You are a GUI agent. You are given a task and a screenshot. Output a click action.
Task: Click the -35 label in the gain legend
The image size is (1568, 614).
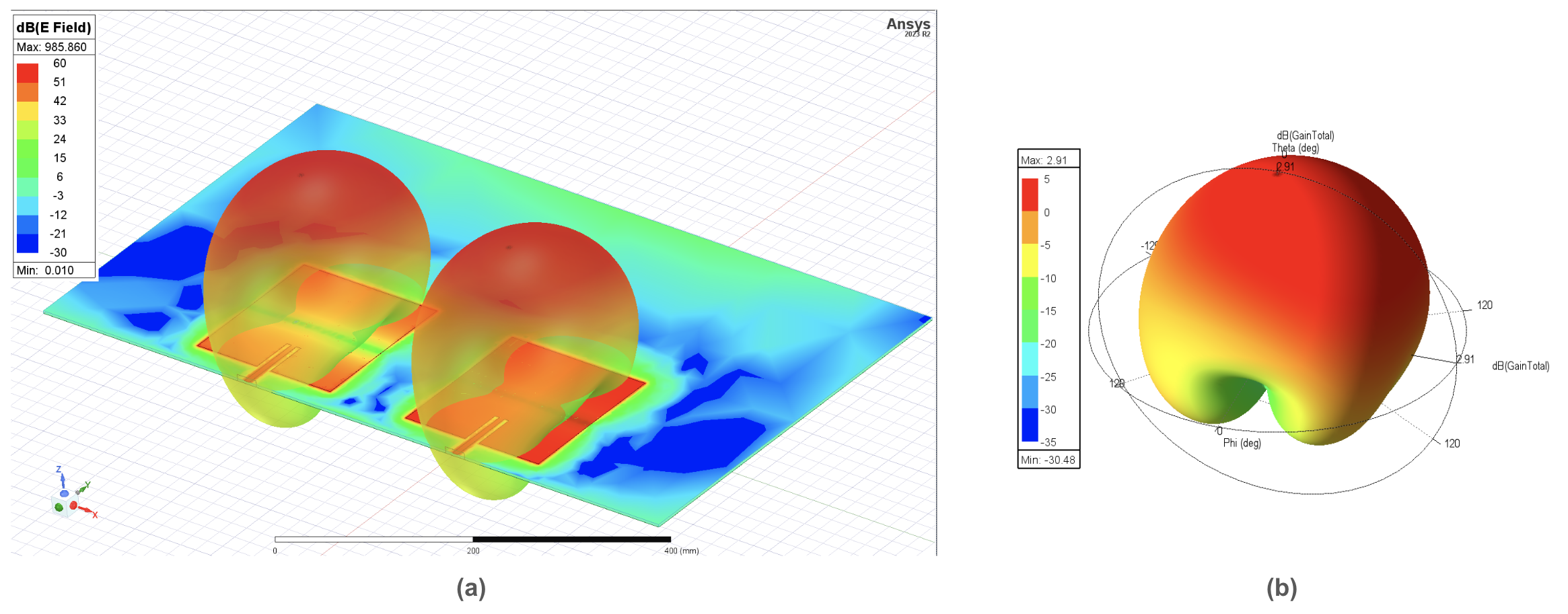[1048, 442]
